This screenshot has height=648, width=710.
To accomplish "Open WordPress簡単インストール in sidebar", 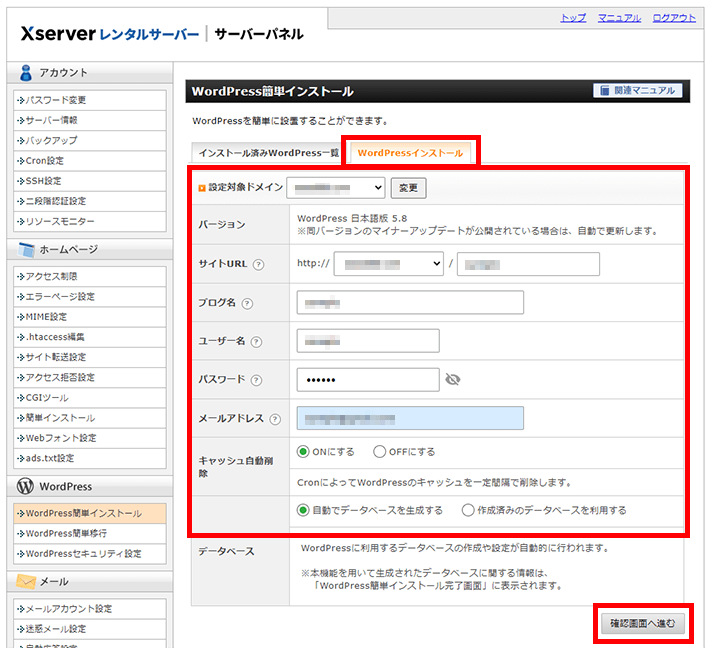I will click(x=90, y=514).
